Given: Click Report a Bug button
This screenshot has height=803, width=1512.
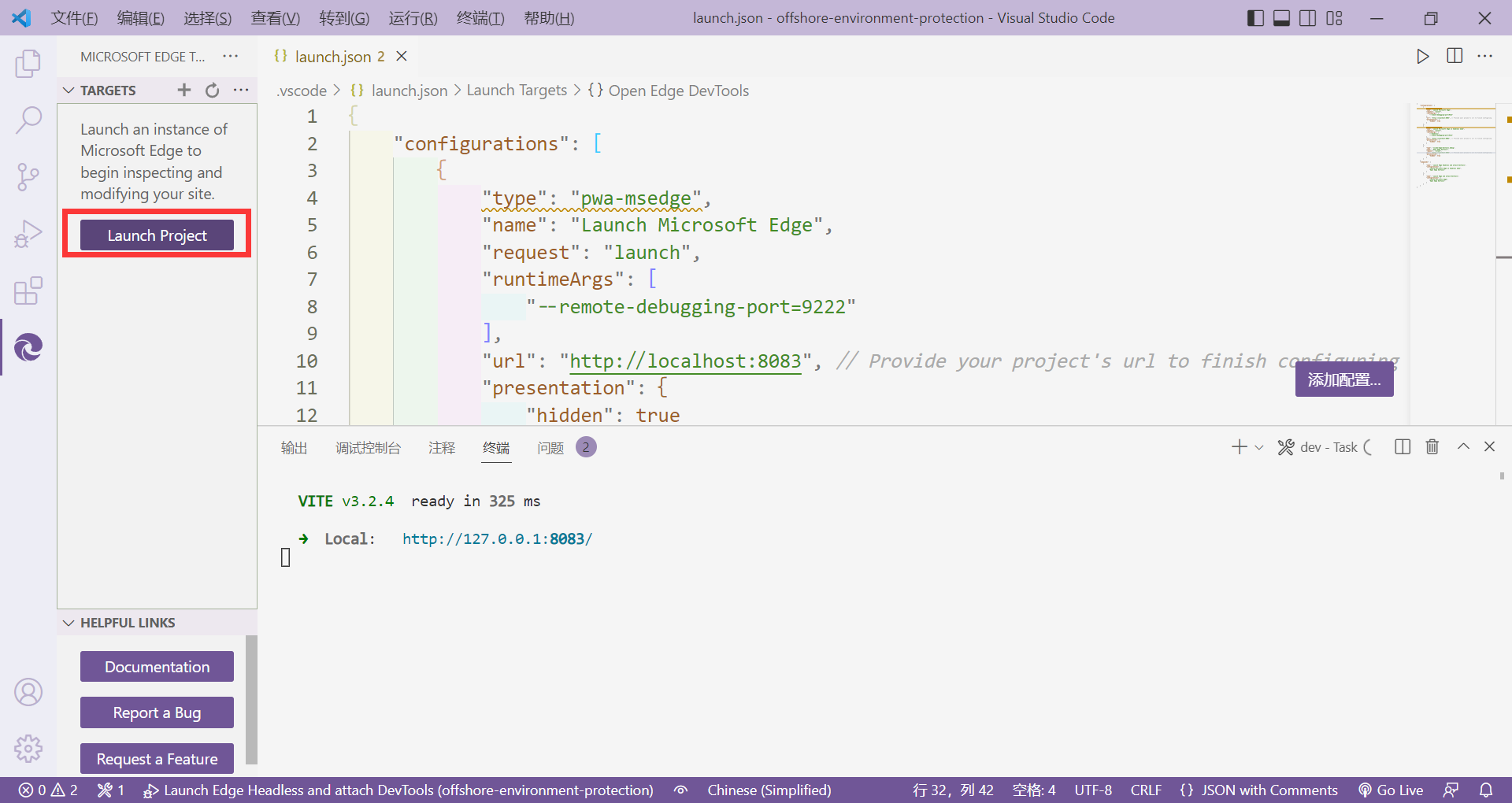Looking at the screenshot, I should point(157,712).
